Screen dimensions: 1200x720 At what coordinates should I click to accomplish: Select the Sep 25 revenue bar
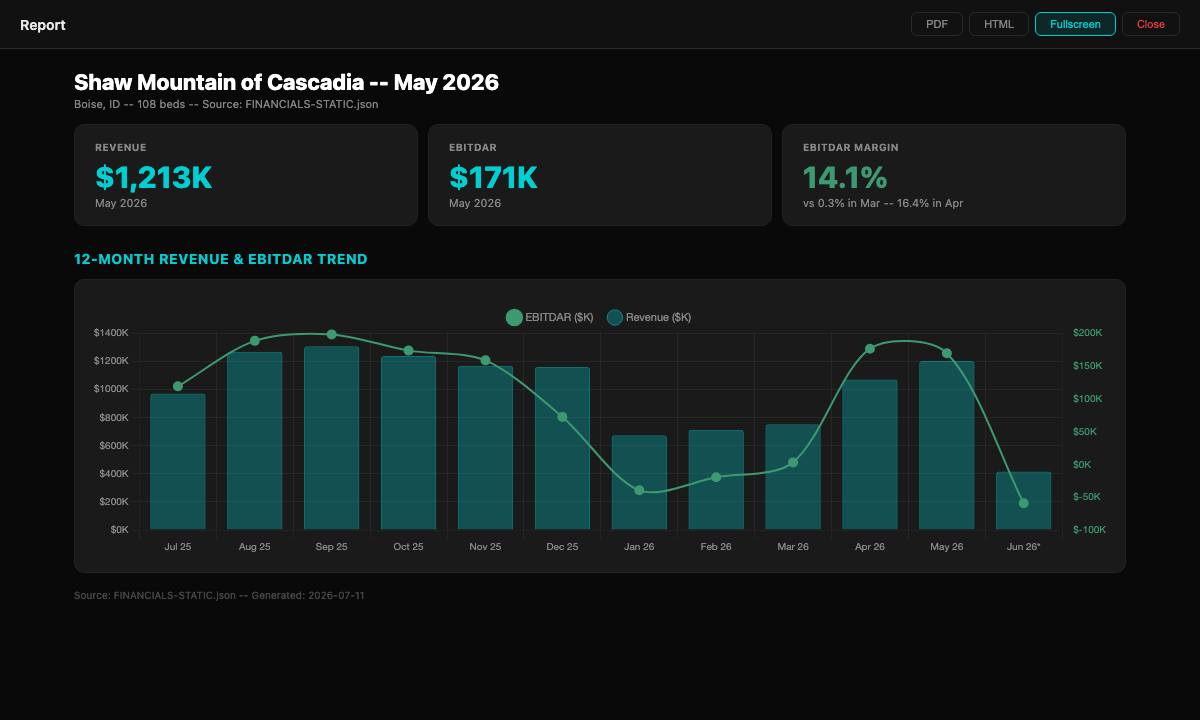pyautogui.click(x=332, y=438)
